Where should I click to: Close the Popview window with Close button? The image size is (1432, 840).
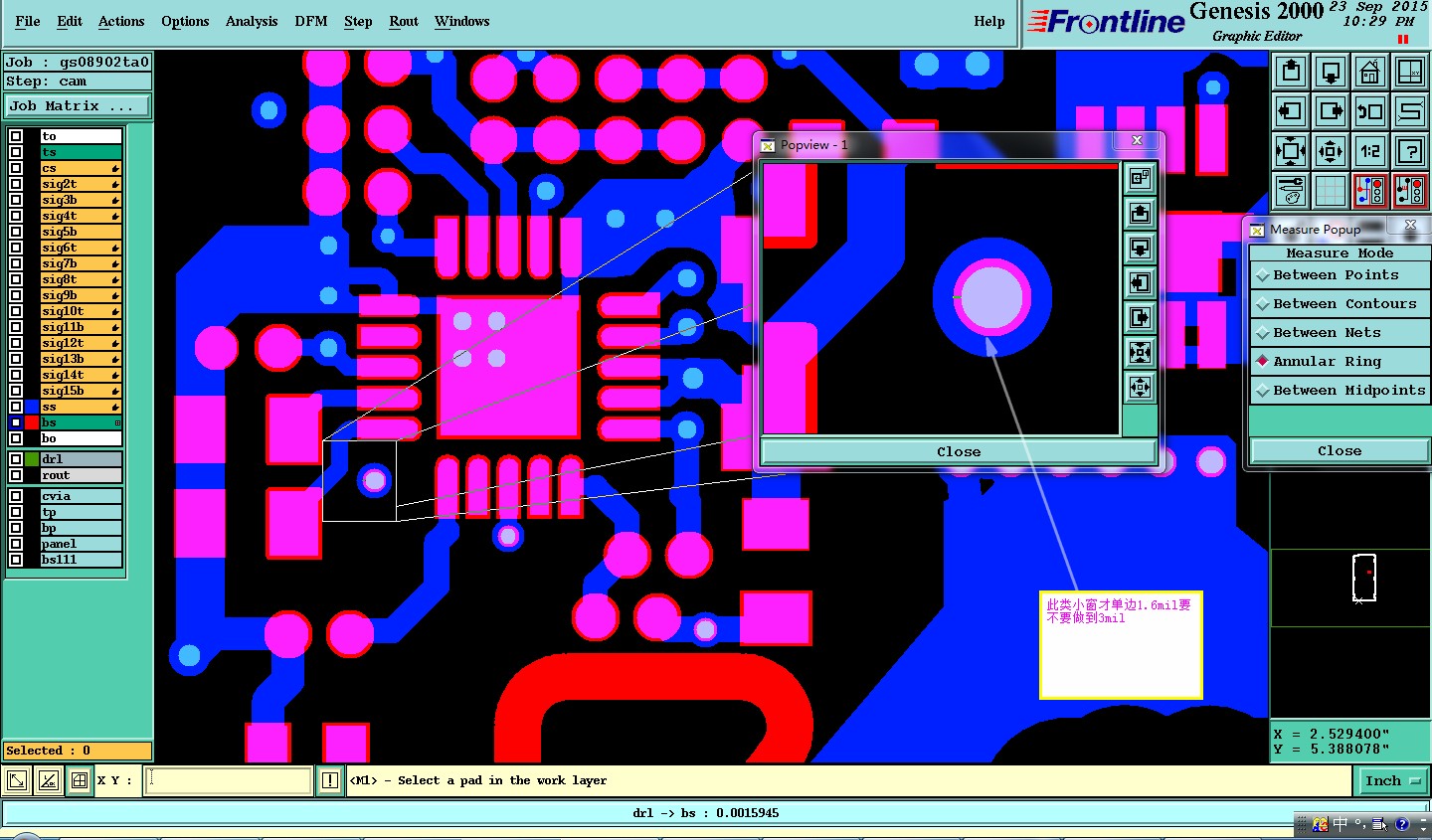[x=959, y=452]
